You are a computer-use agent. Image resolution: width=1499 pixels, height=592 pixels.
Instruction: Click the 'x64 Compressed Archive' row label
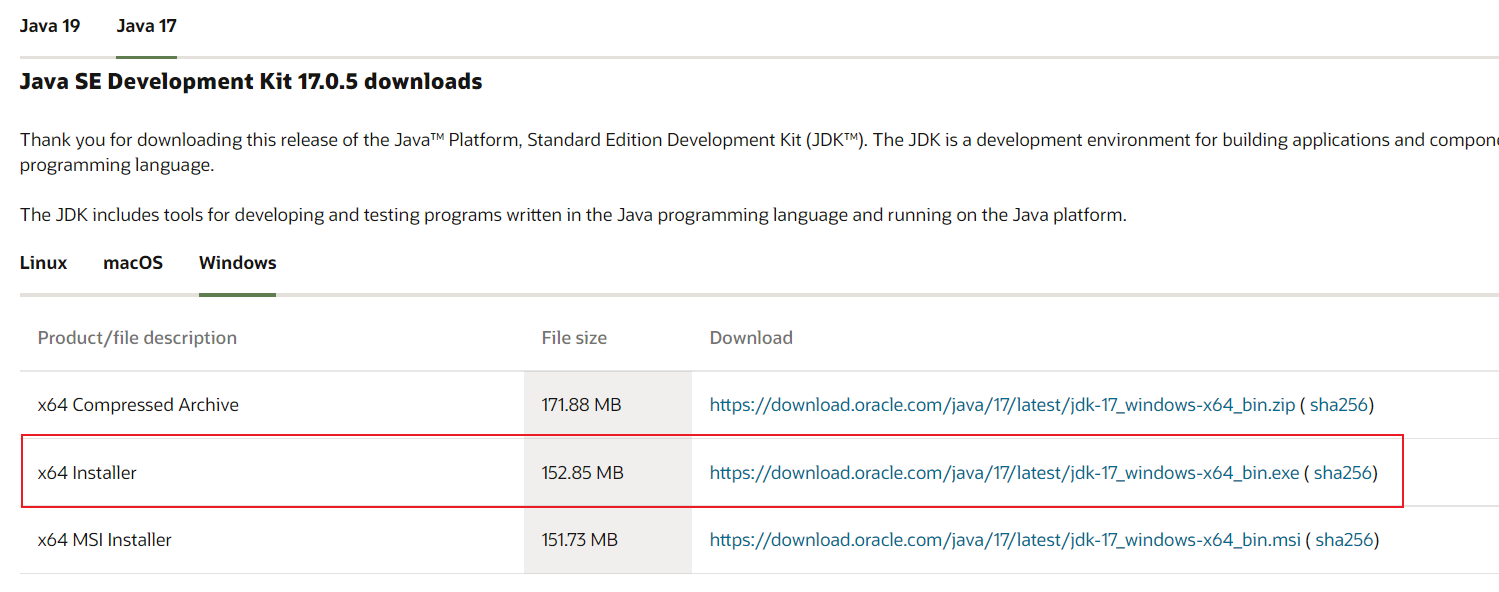tap(138, 405)
